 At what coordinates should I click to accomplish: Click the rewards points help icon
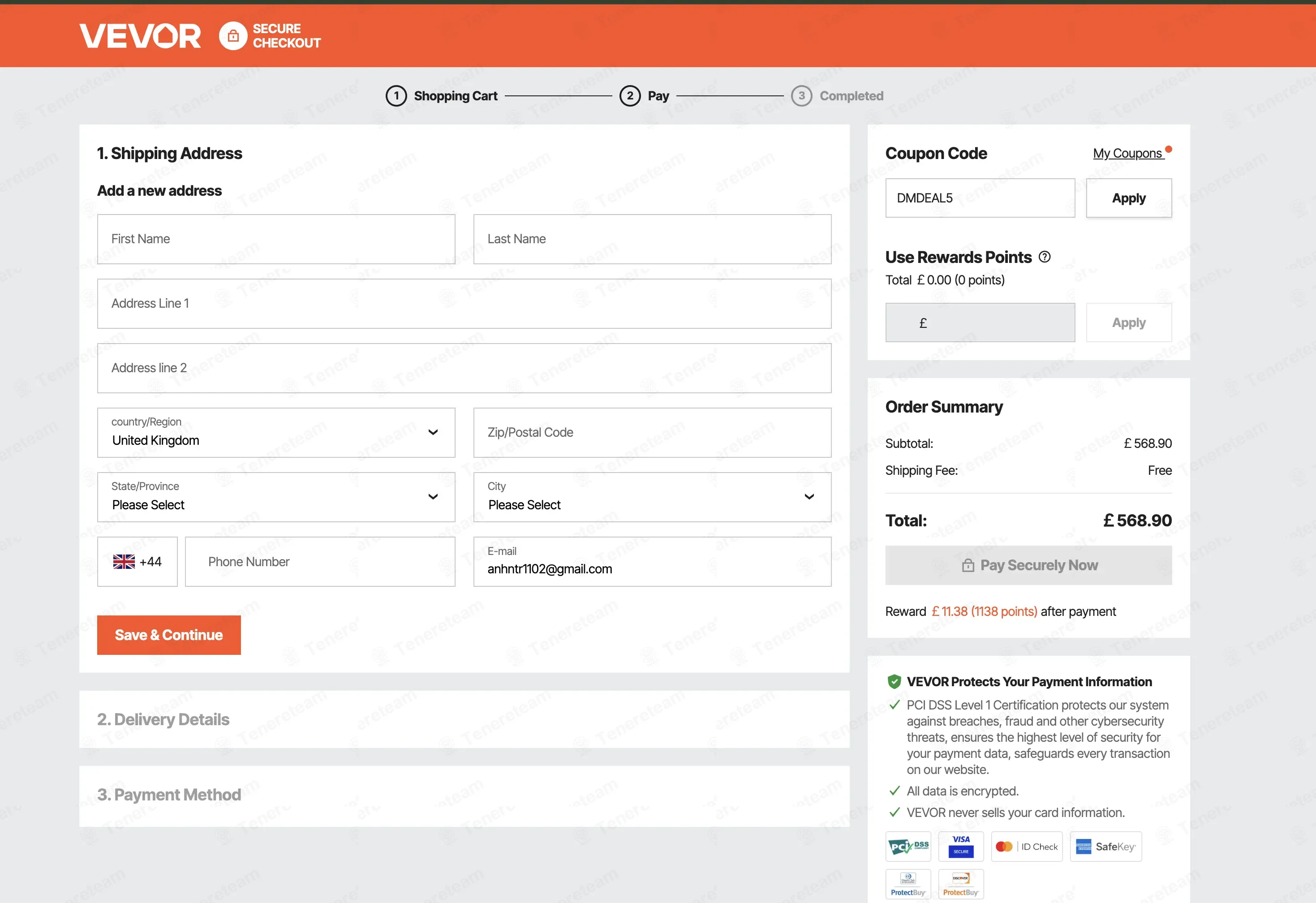tap(1045, 257)
